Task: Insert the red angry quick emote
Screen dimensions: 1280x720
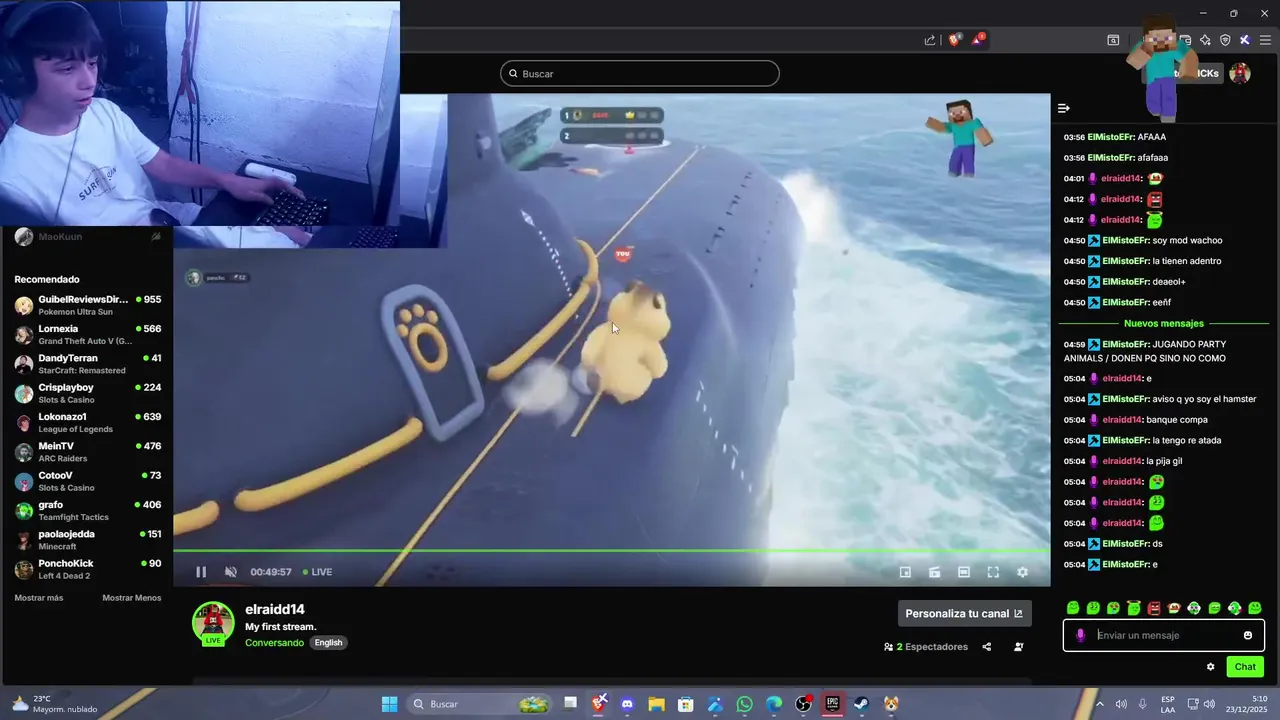Action: [1154, 608]
